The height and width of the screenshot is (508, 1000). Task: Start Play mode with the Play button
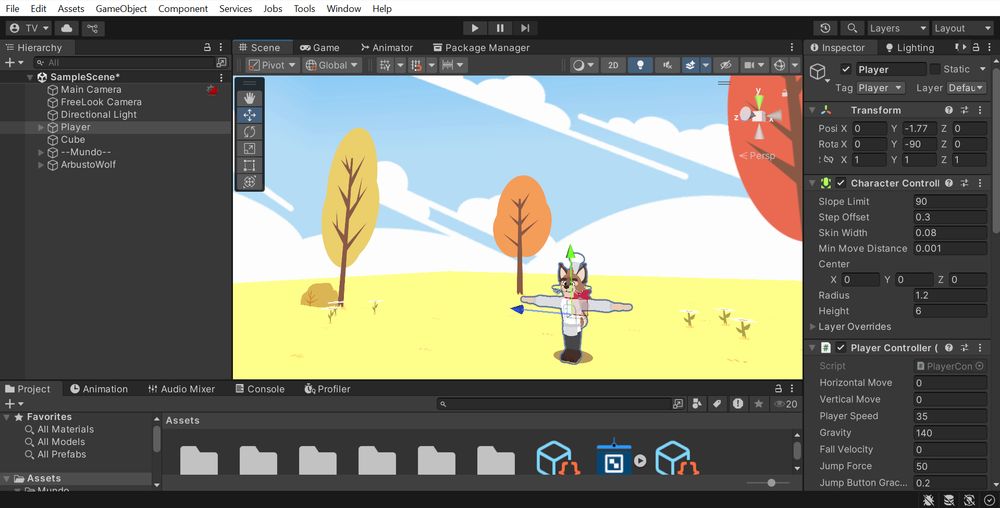(474, 28)
